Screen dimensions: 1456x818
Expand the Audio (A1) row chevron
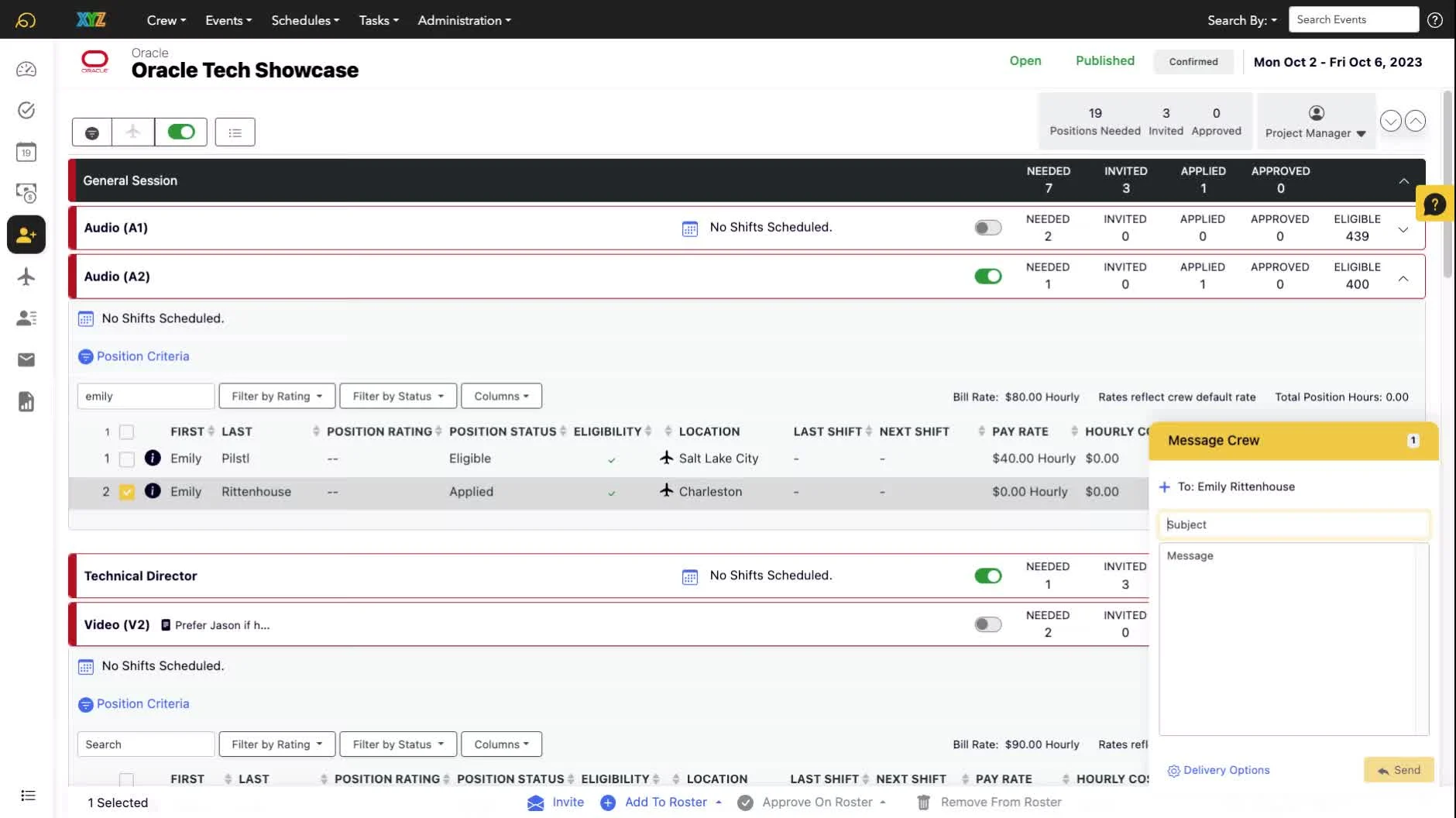pyautogui.click(x=1403, y=230)
